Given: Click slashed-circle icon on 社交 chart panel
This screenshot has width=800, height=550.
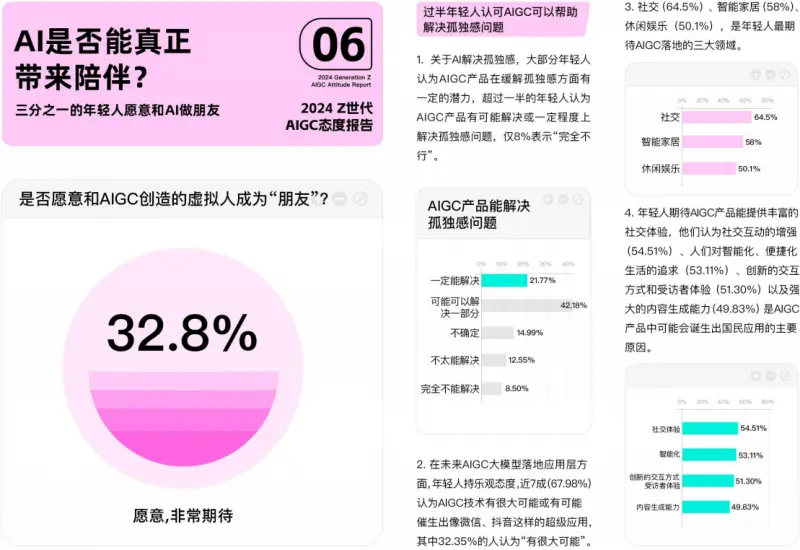Looking at the screenshot, I should click(x=783, y=75).
